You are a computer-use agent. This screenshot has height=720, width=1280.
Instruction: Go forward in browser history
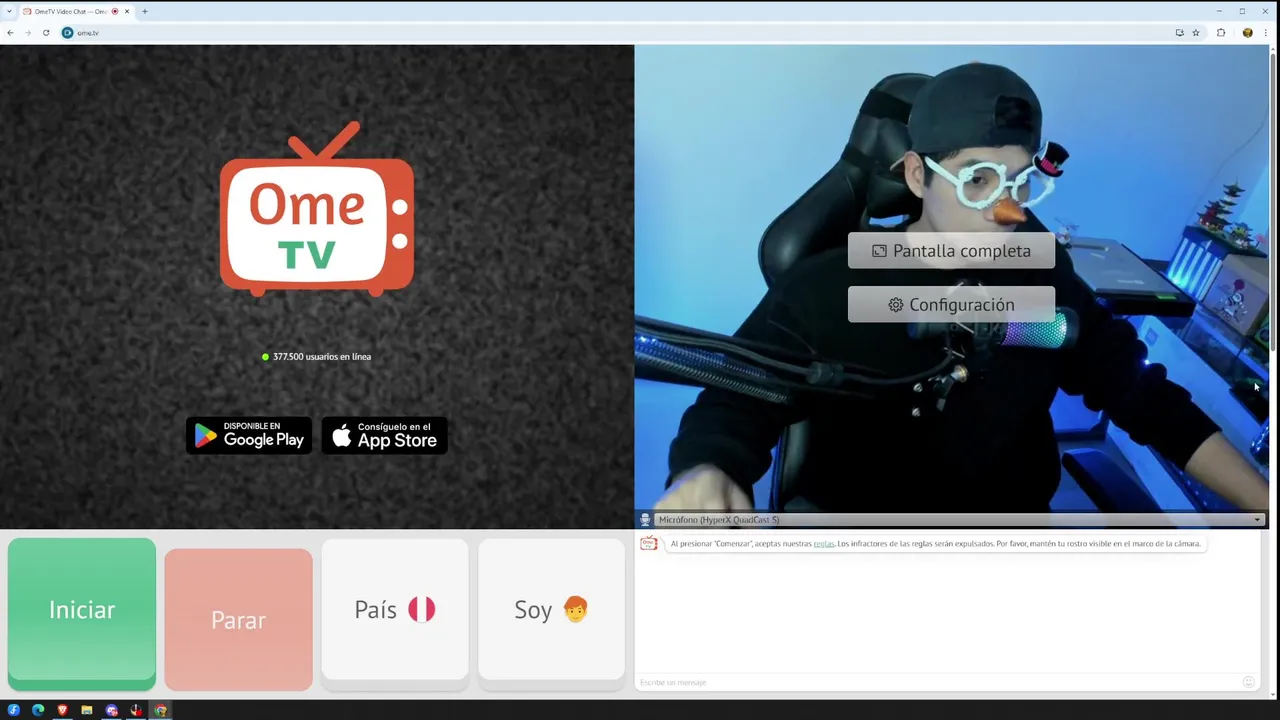click(28, 33)
